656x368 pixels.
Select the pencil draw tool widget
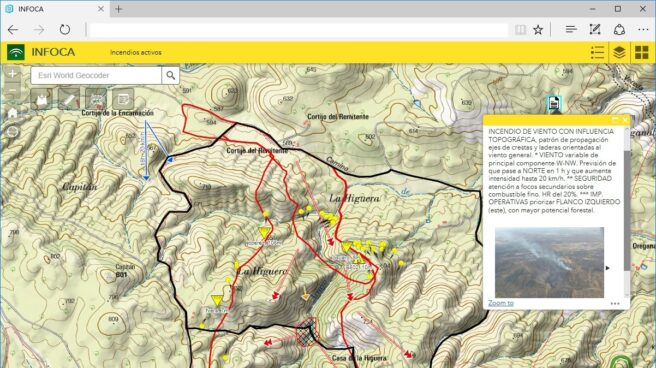(x=69, y=99)
